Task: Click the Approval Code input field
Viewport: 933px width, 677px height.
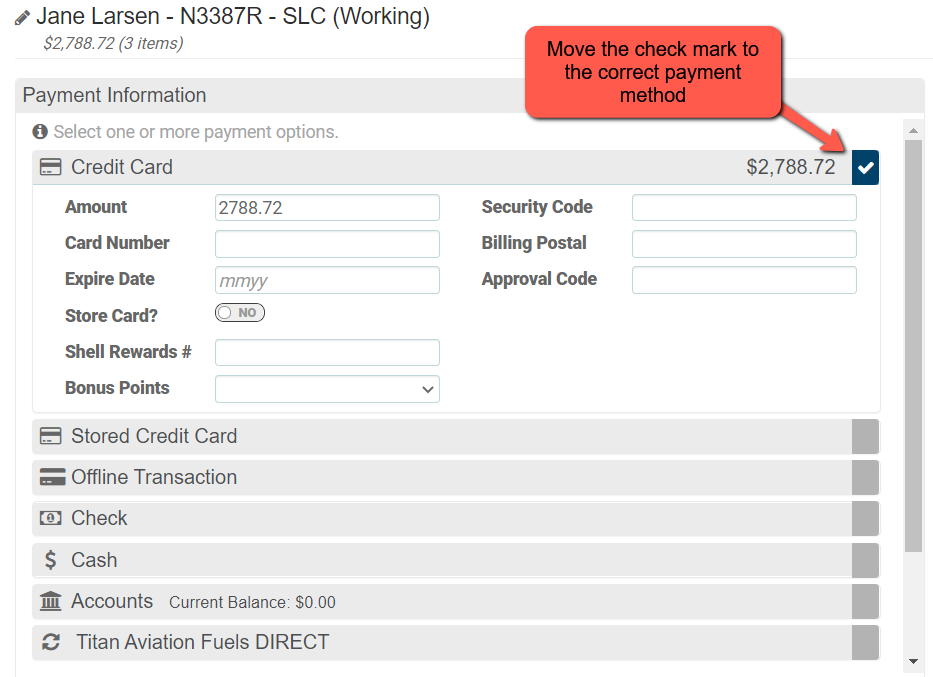Action: 744,280
